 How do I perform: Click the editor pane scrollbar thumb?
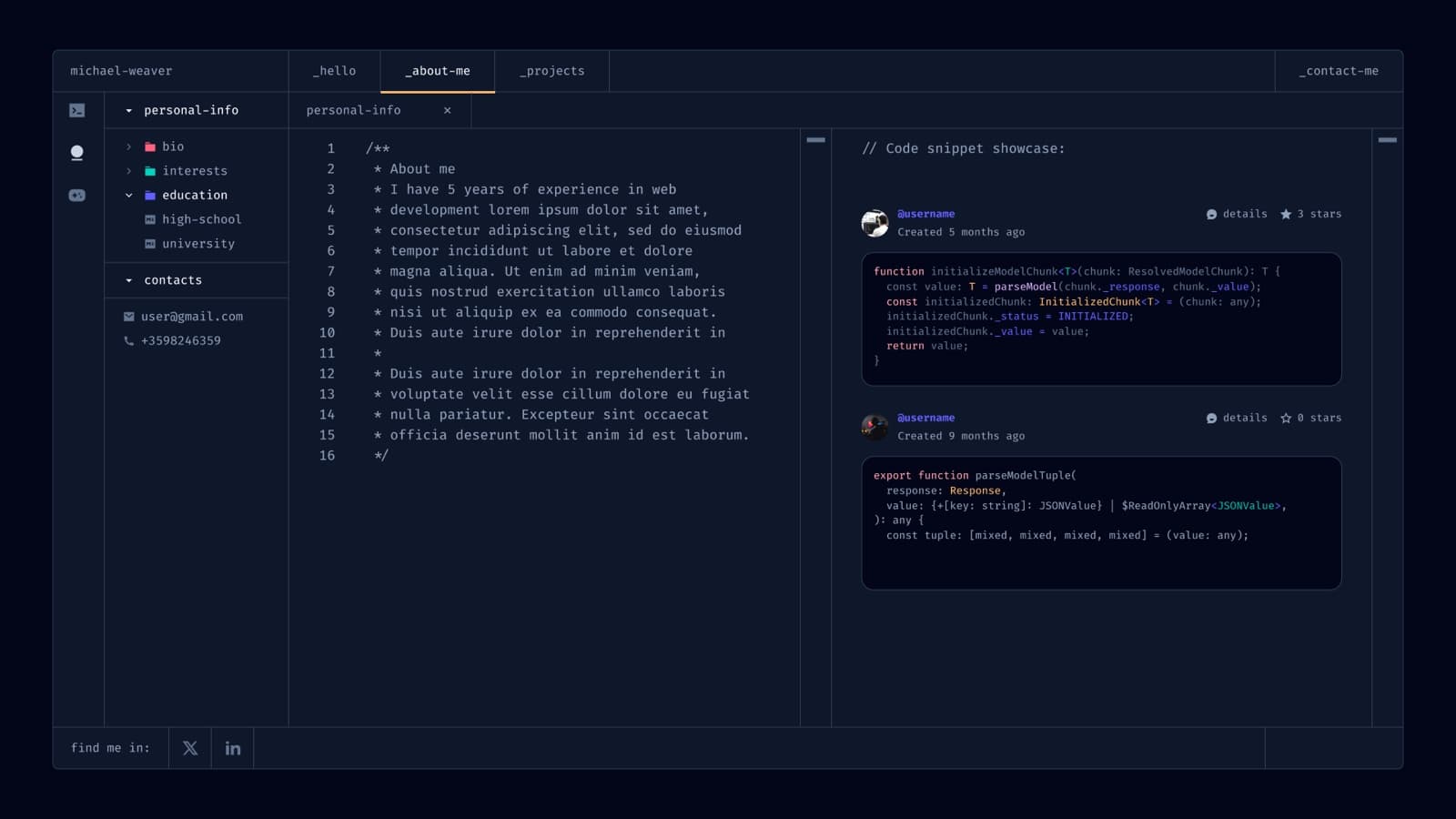pos(816,140)
